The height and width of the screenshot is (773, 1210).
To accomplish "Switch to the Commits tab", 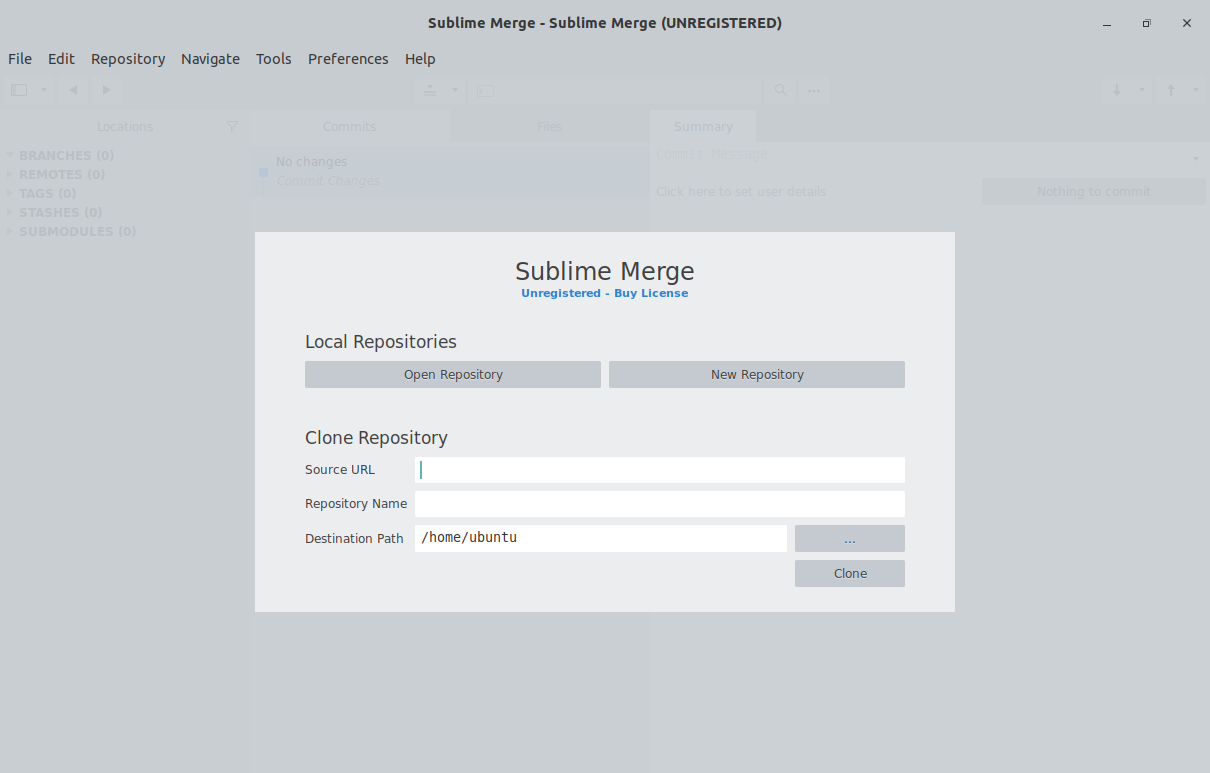I will point(349,127).
